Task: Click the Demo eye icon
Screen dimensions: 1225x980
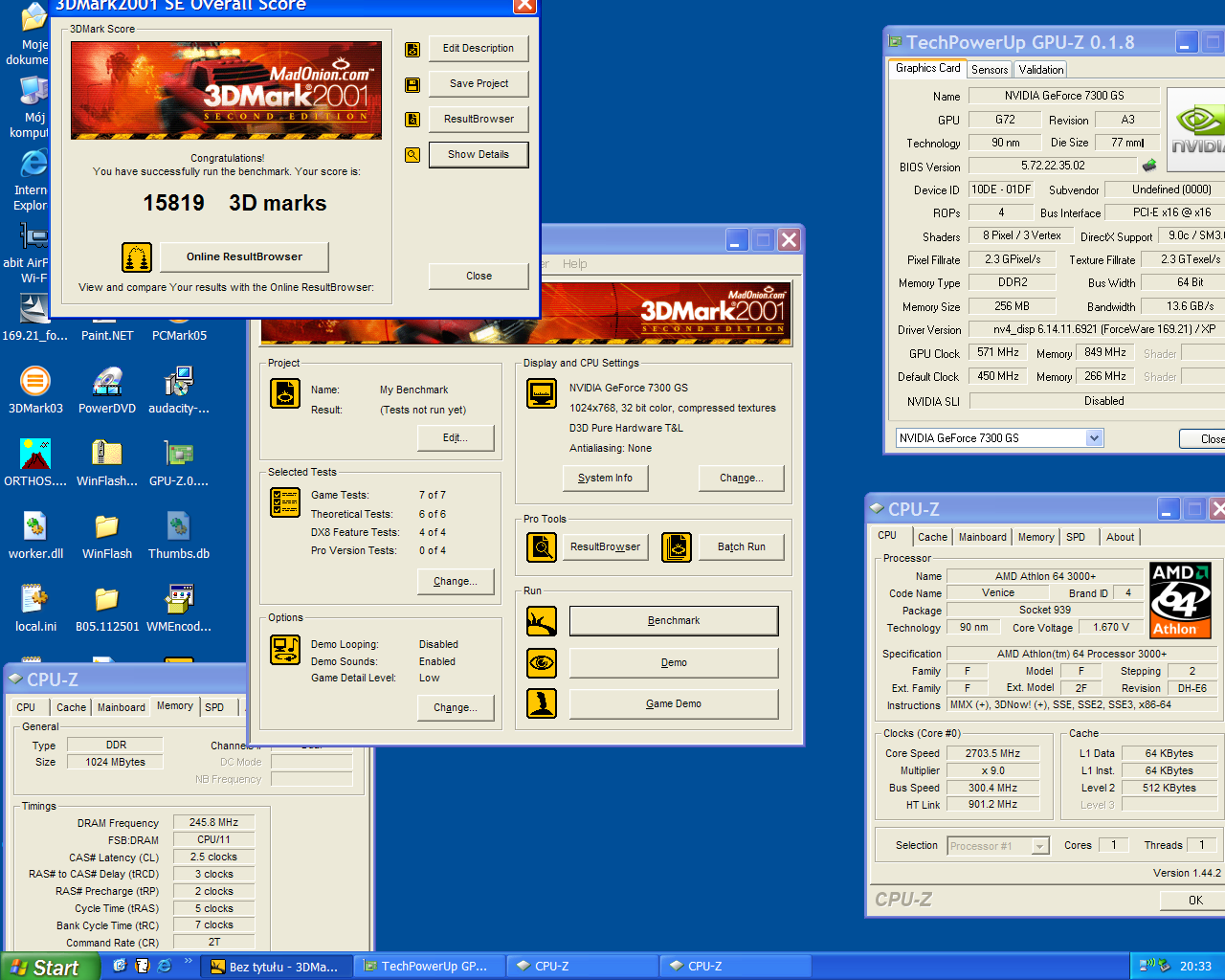Action: [542, 662]
